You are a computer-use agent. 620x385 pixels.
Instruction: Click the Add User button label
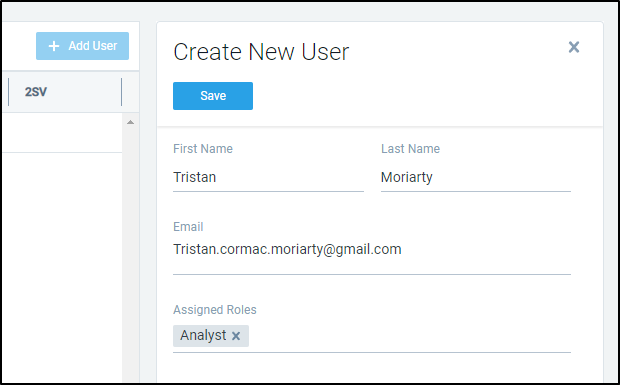(93, 46)
